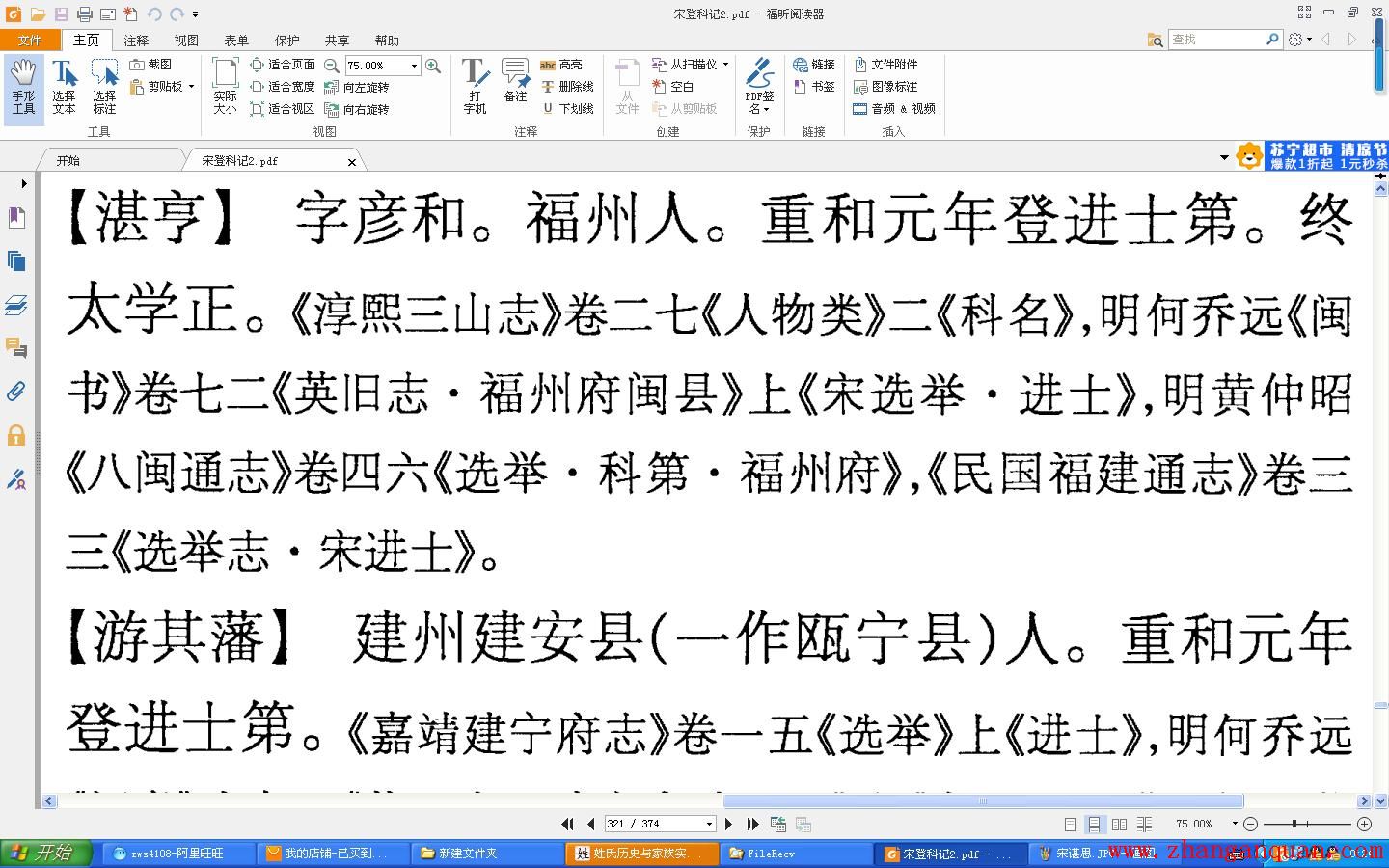
Task: Click the status bar zoom slider
Action: [1307, 824]
